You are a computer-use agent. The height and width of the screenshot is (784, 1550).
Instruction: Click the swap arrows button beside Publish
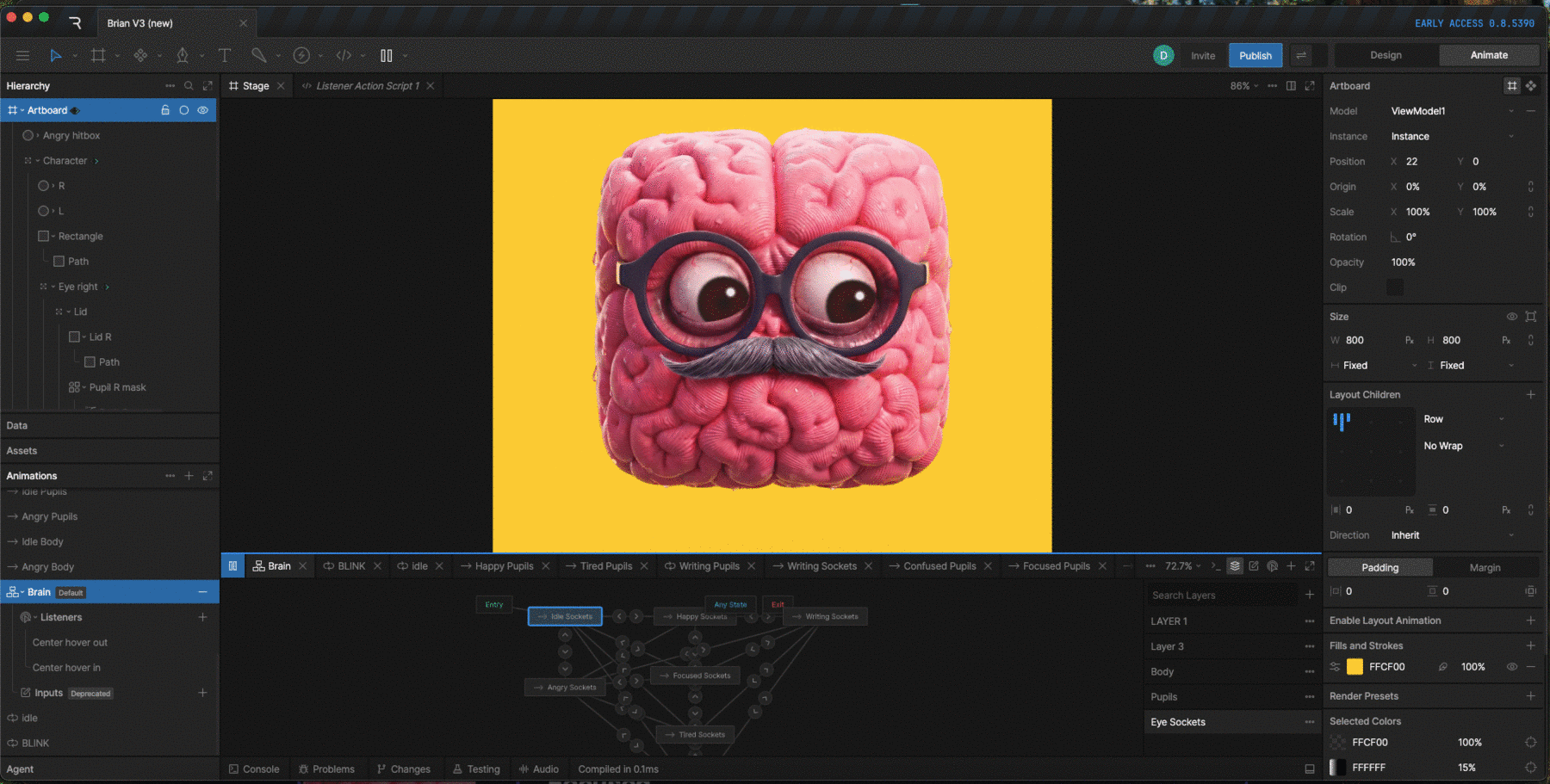pyautogui.click(x=1301, y=55)
